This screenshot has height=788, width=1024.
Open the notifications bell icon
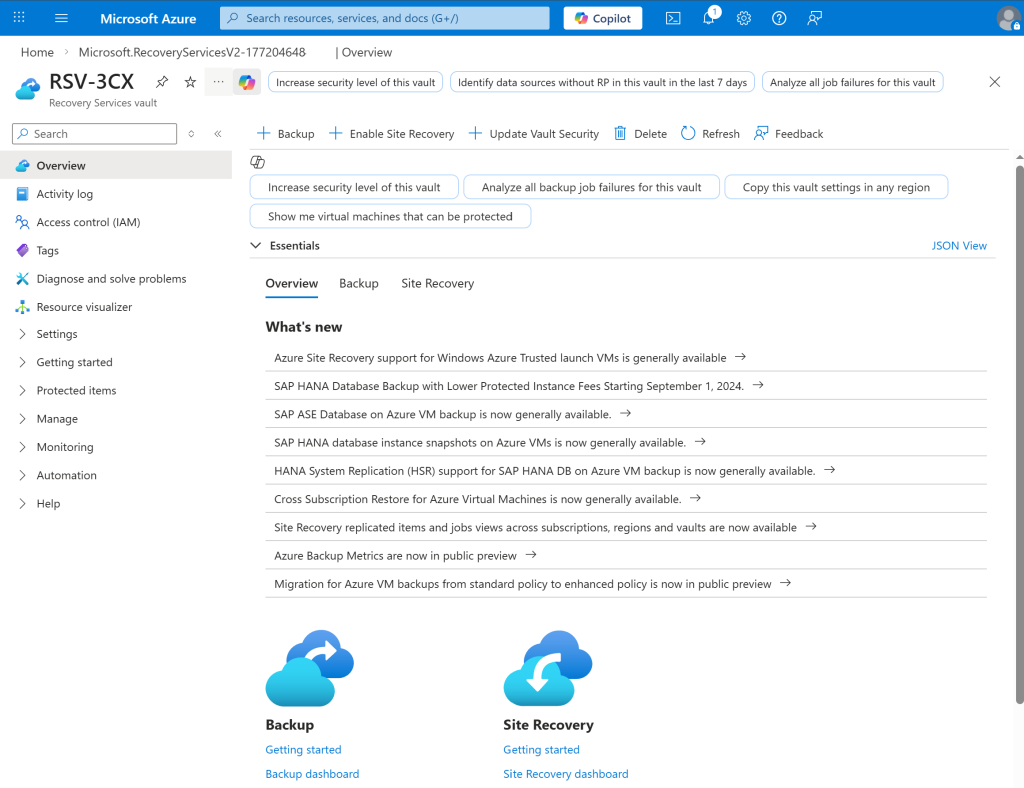pos(709,18)
